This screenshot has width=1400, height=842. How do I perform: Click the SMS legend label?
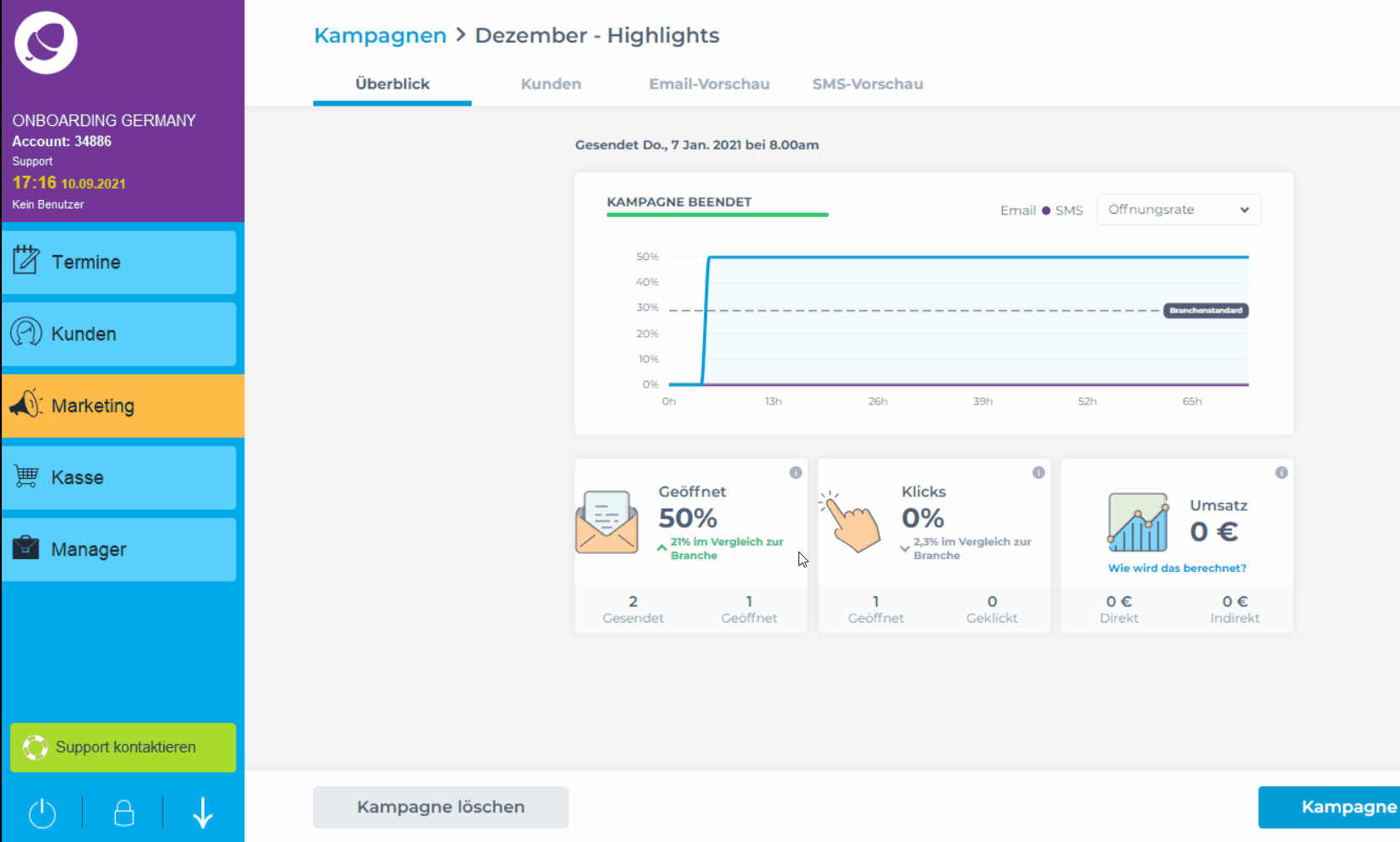click(1069, 210)
